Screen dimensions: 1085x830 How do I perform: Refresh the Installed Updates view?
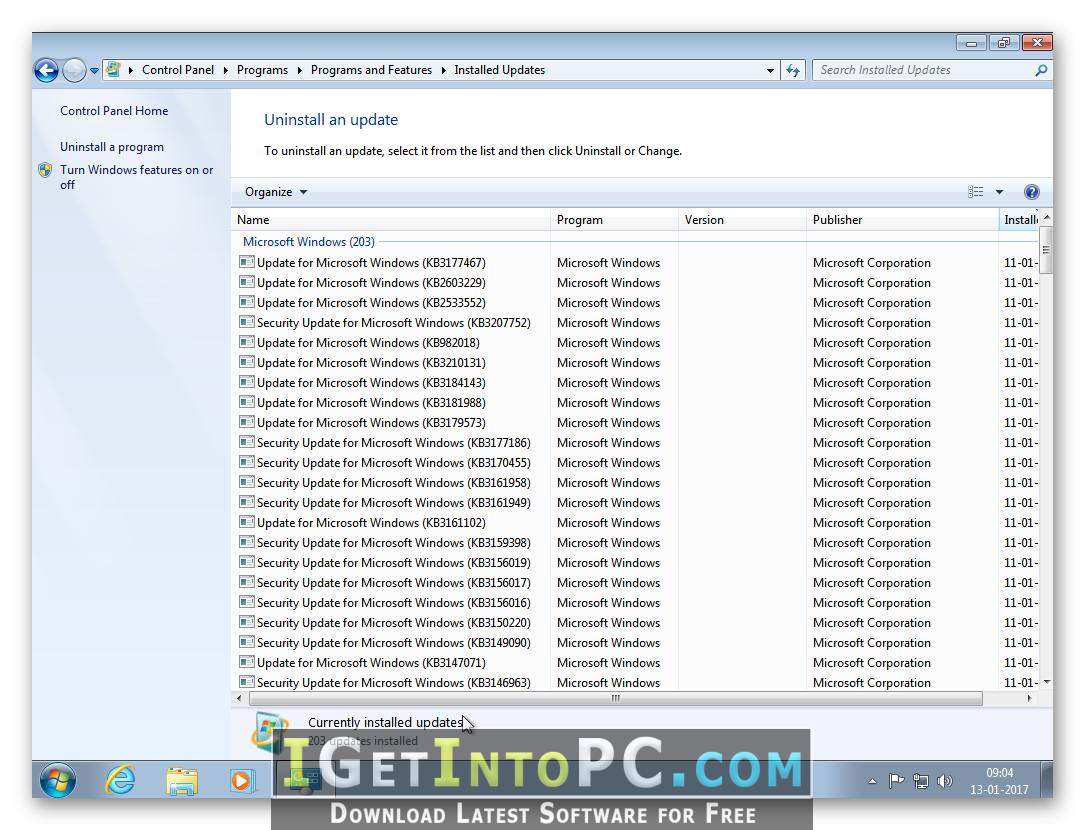pyautogui.click(x=793, y=71)
